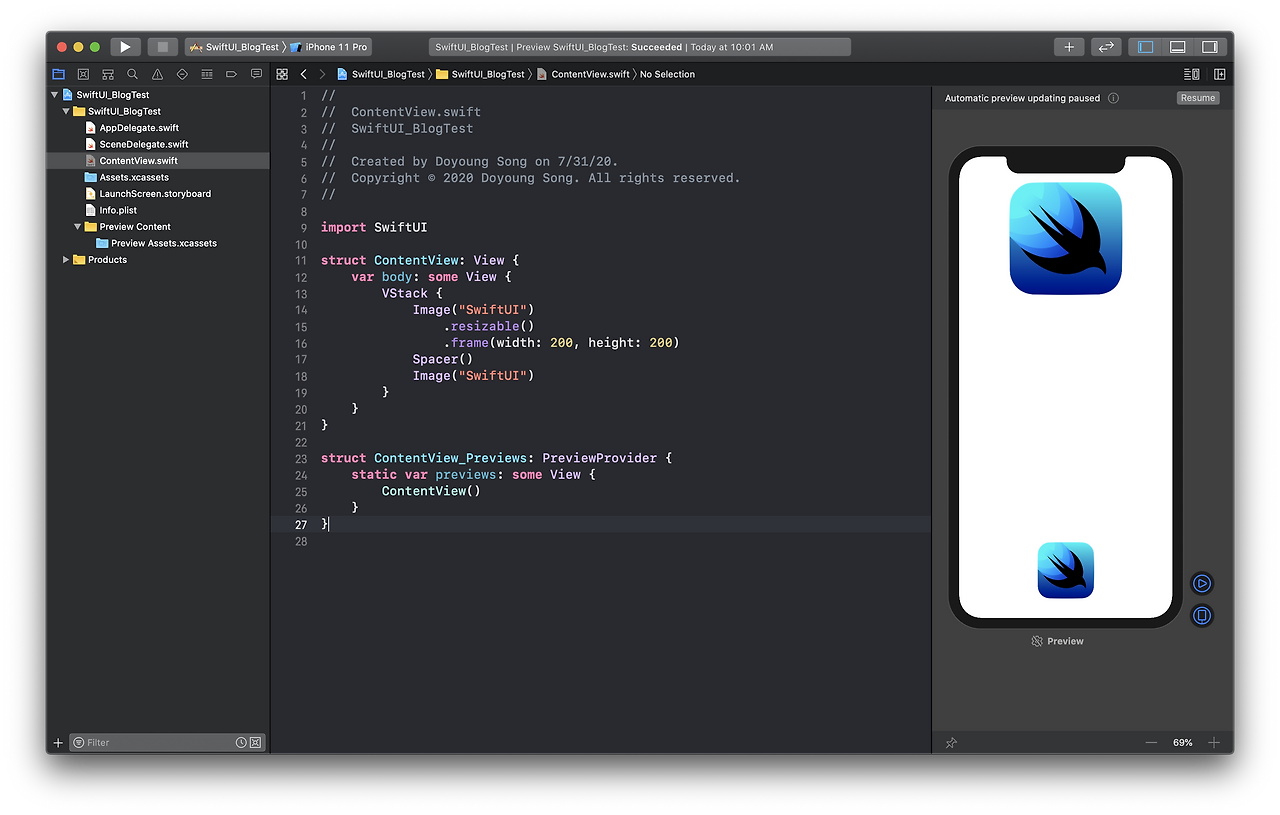
Task: Click SwiftUI_BlogTest folder in jump bar
Action: (481, 74)
